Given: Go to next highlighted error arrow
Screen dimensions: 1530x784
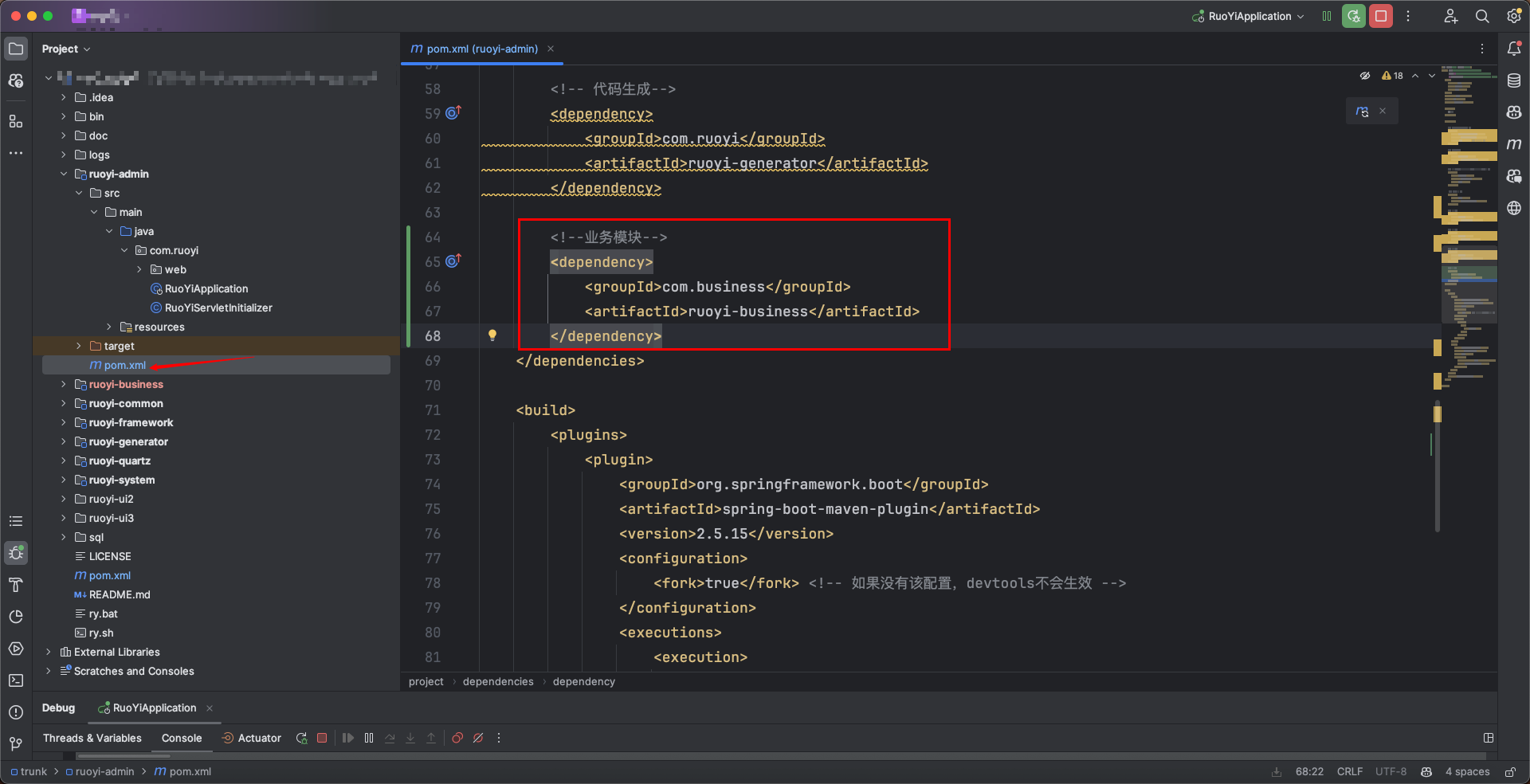Looking at the screenshot, I should coord(1432,76).
